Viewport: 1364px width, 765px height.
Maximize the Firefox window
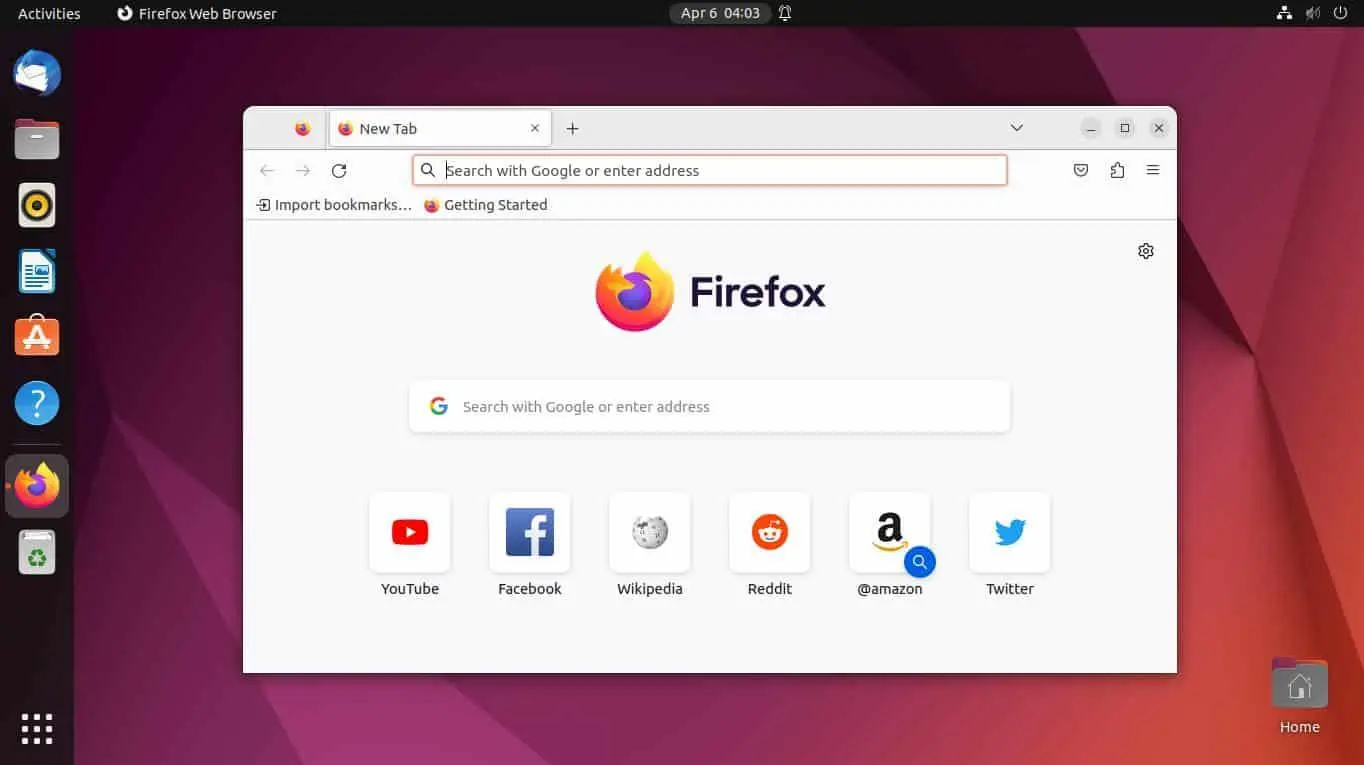[x=1125, y=128]
